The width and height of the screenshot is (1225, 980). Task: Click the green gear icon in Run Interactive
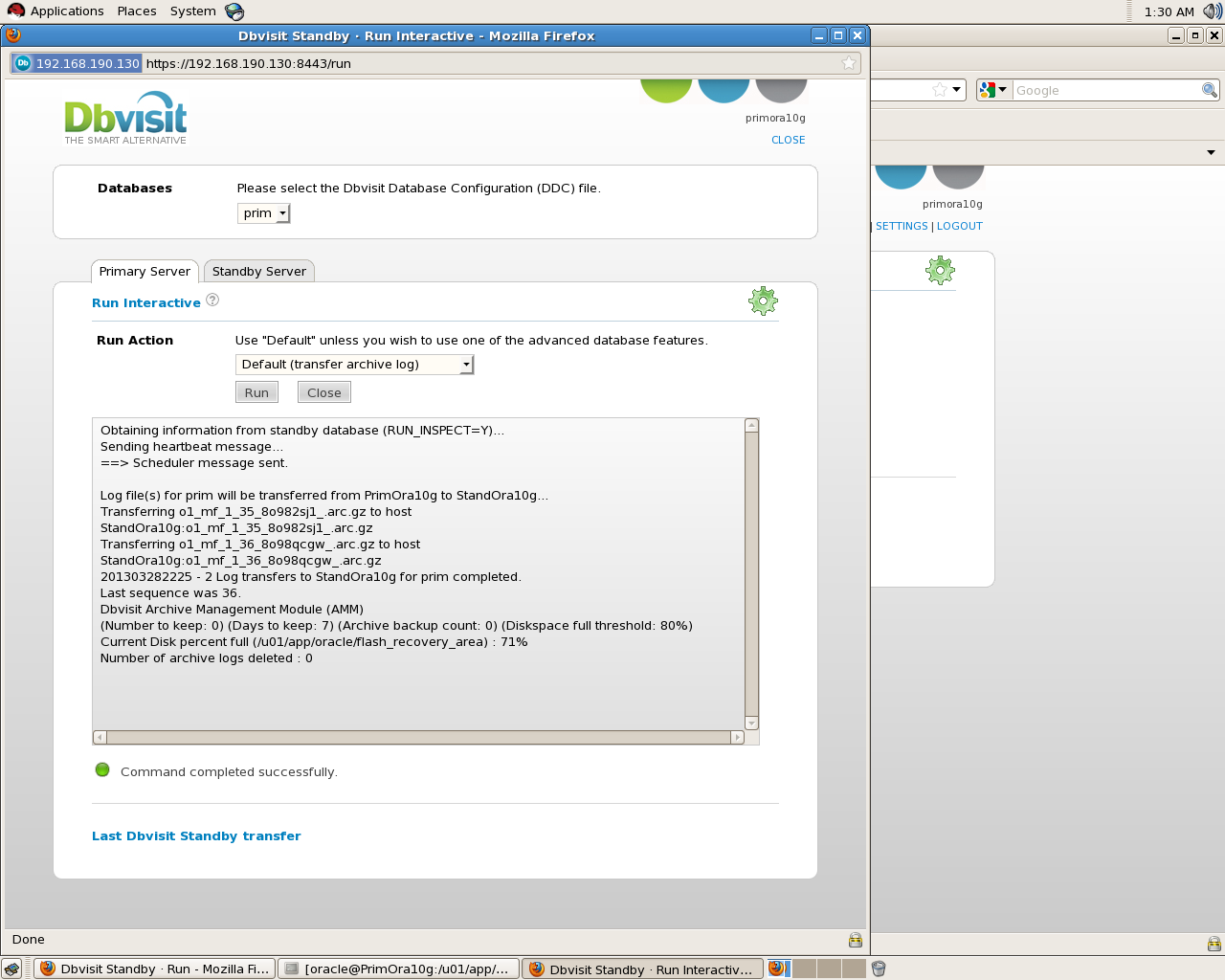click(763, 301)
